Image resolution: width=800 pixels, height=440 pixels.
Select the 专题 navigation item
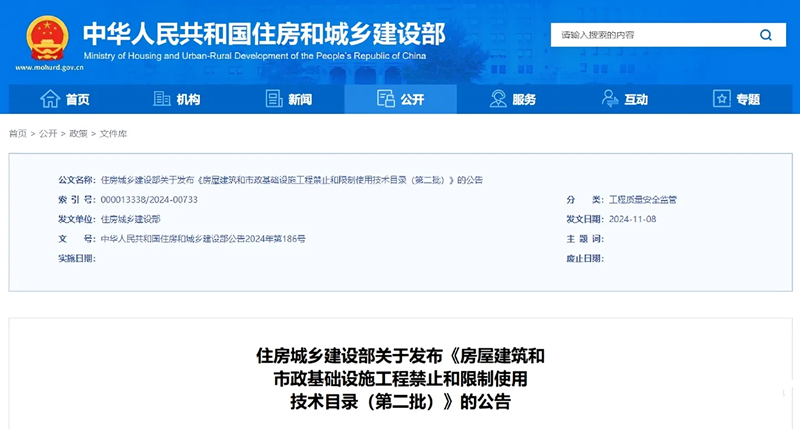click(748, 100)
